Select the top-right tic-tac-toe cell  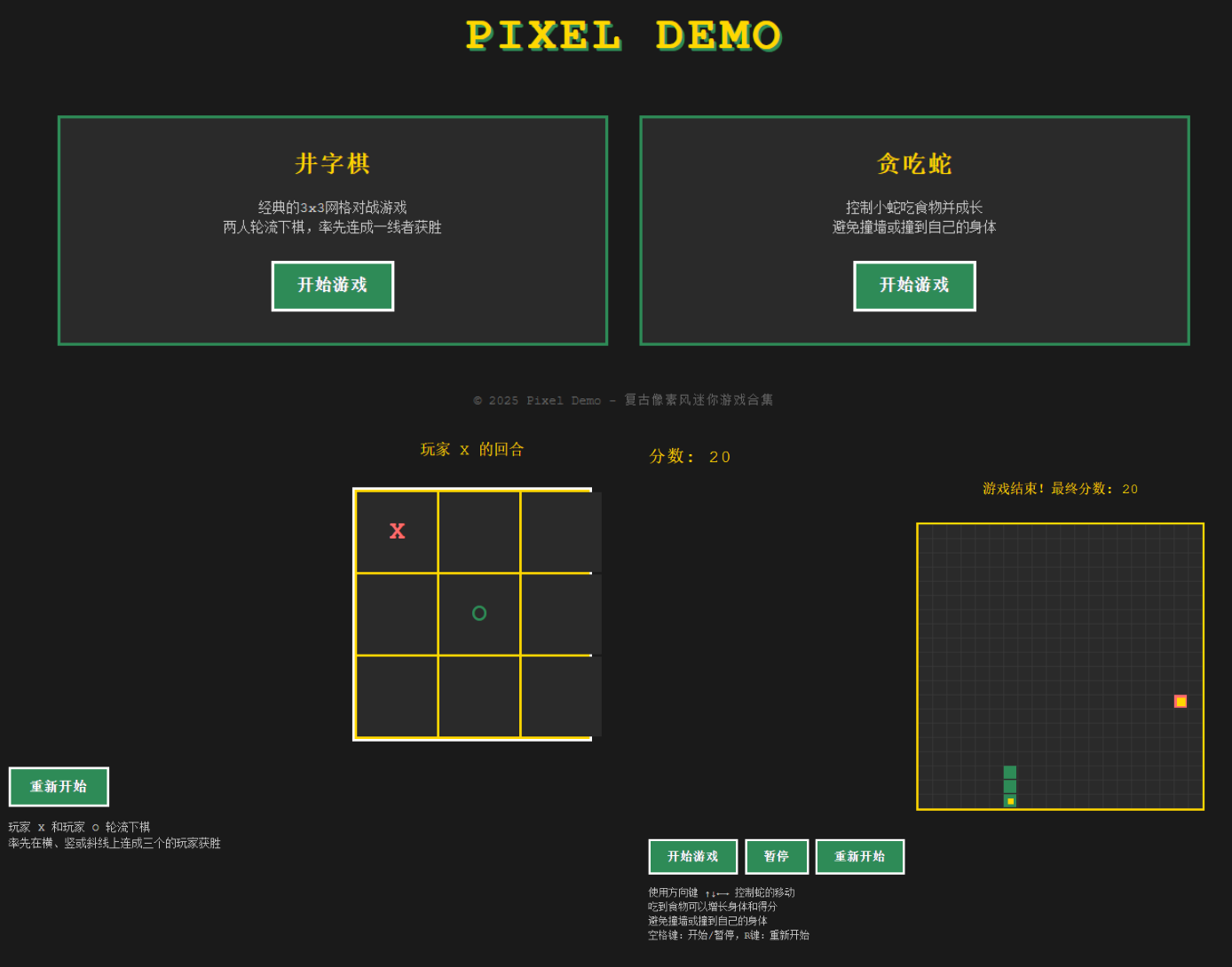[561, 531]
